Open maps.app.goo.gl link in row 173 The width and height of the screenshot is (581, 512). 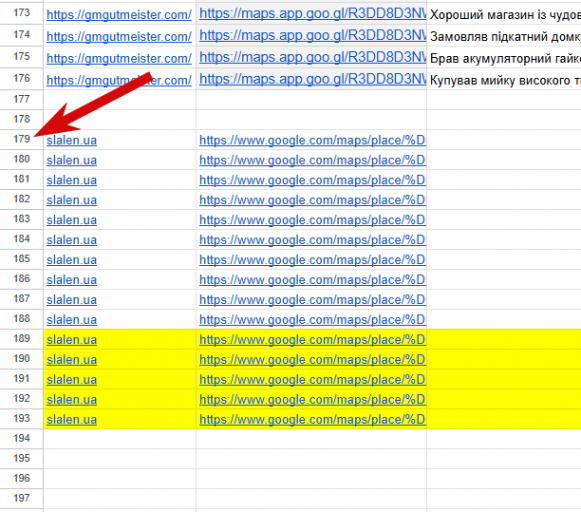pos(313,14)
